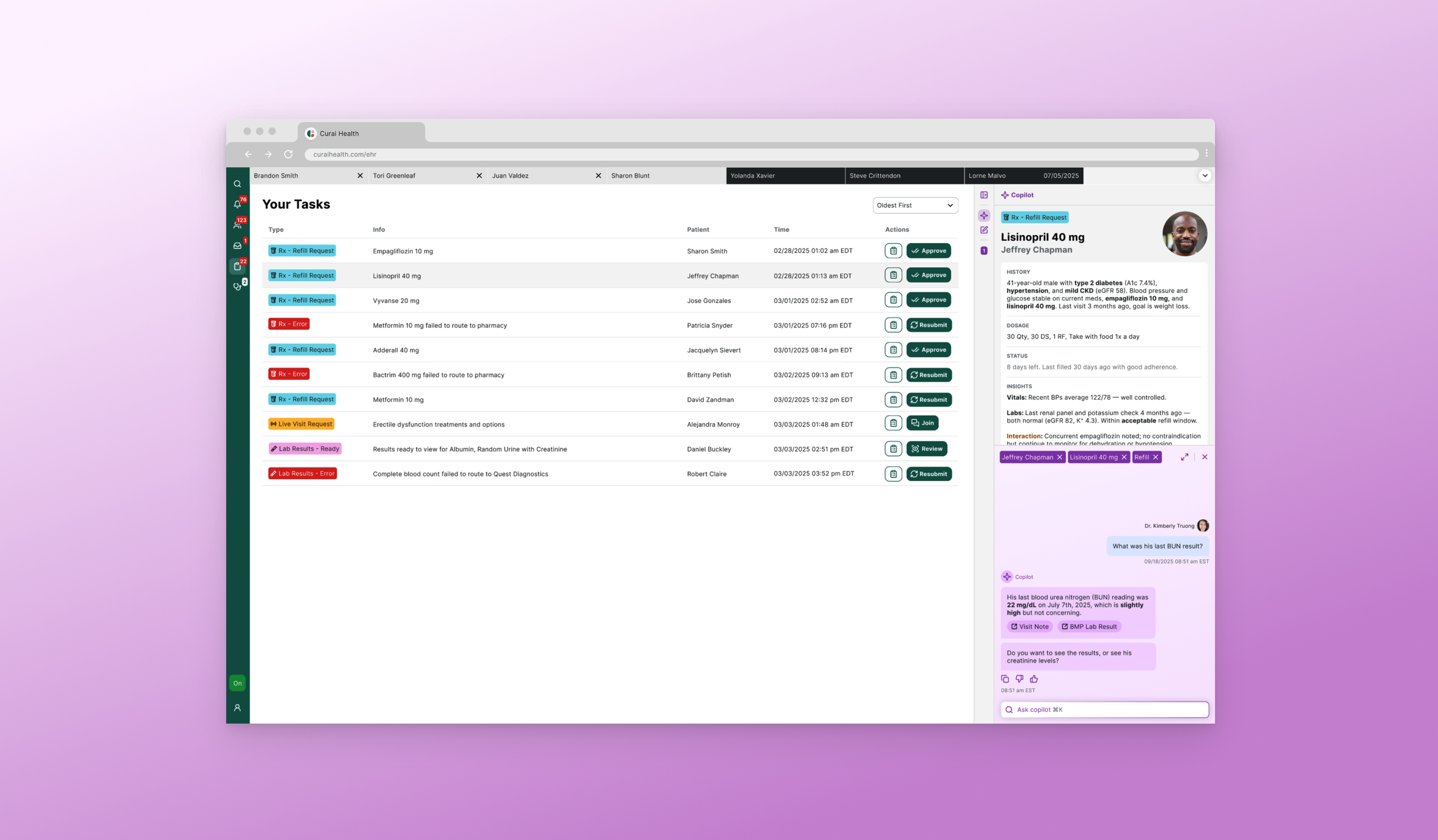Approve the Vyvanse 20 mg refill
This screenshot has height=840, width=1438.
click(928, 300)
